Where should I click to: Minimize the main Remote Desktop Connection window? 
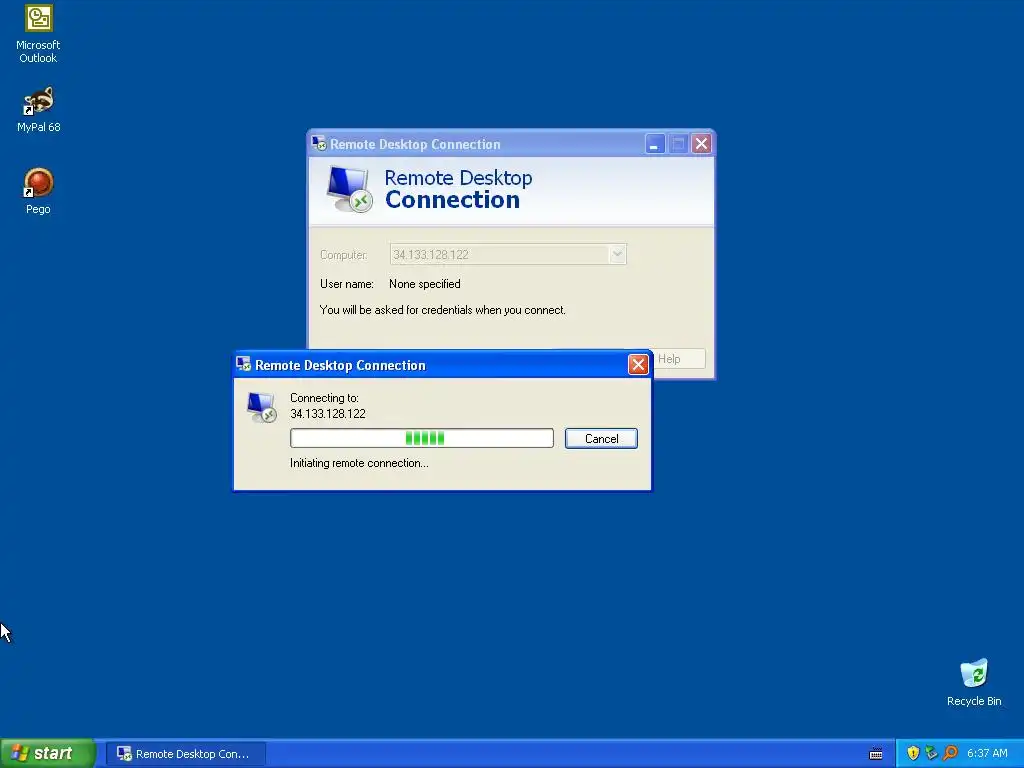coord(654,144)
